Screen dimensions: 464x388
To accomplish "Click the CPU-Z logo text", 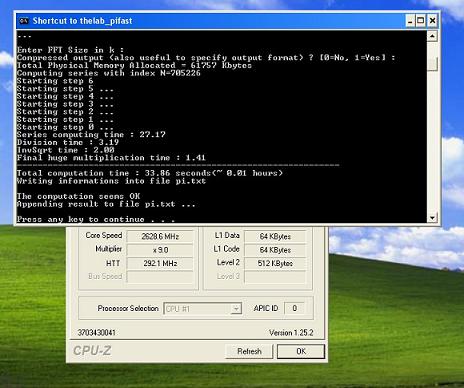I will click(92, 351).
